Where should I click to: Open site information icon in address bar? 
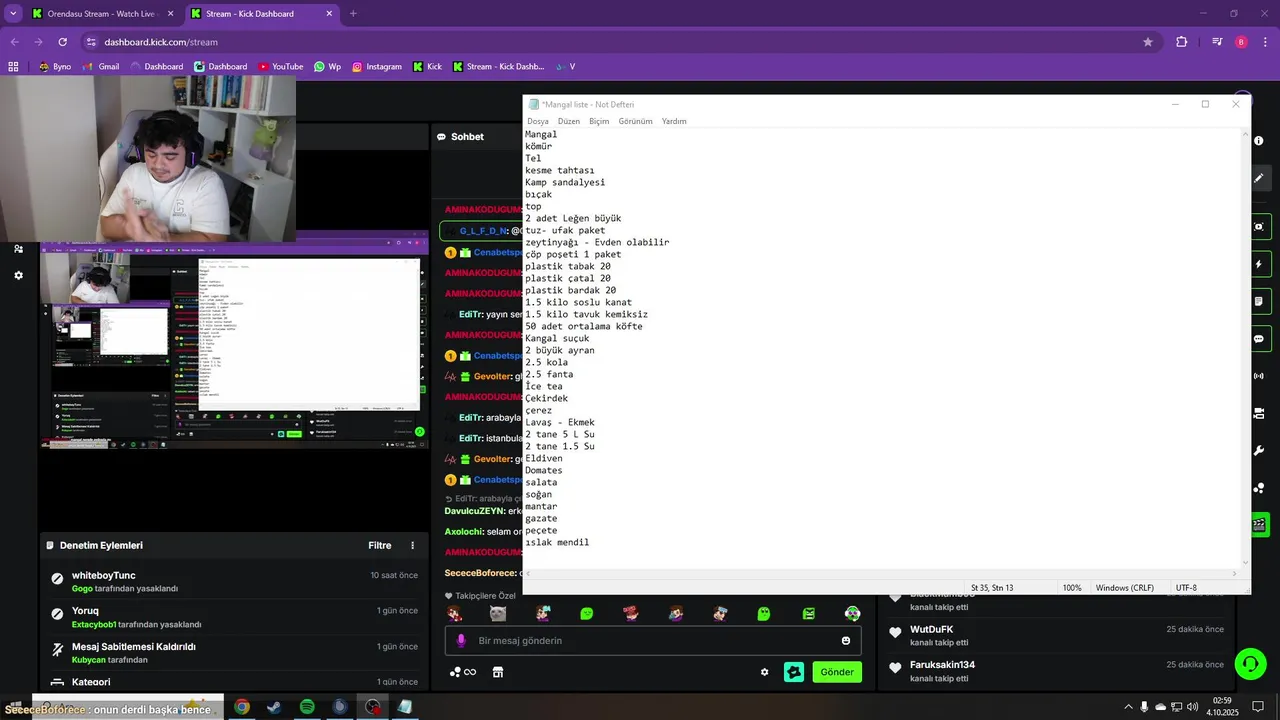[x=91, y=42]
